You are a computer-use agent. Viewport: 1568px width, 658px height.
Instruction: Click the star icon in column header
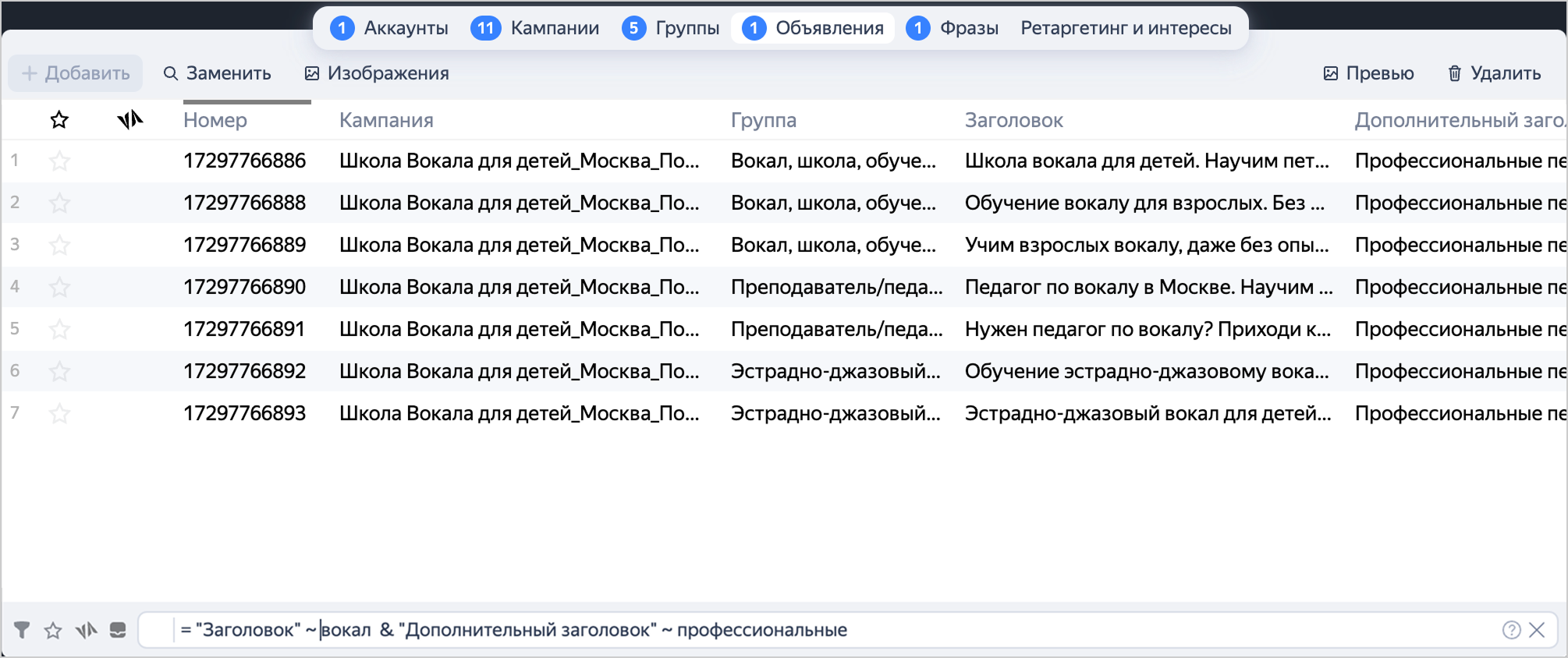pyautogui.click(x=59, y=120)
